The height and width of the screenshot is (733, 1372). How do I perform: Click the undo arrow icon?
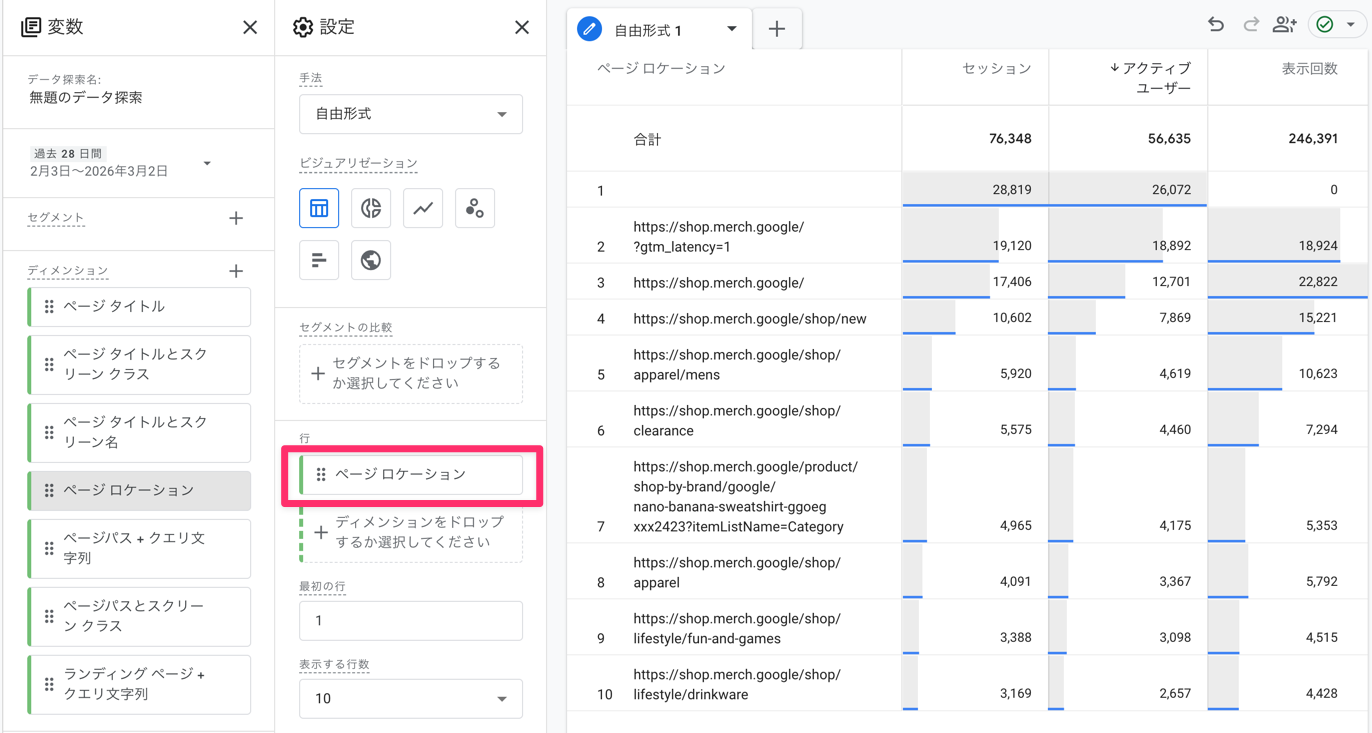1216,25
